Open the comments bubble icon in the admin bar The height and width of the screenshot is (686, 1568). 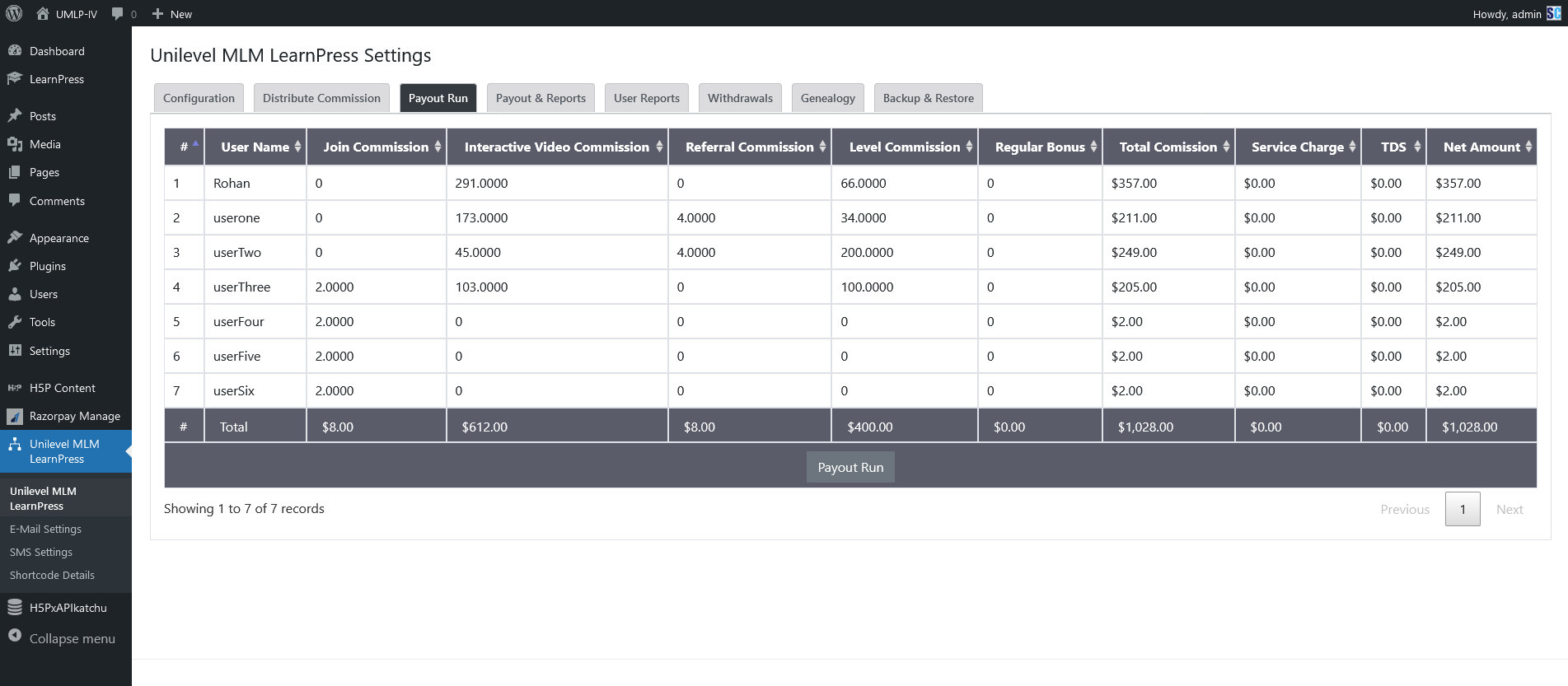click(x=118, y=14)
